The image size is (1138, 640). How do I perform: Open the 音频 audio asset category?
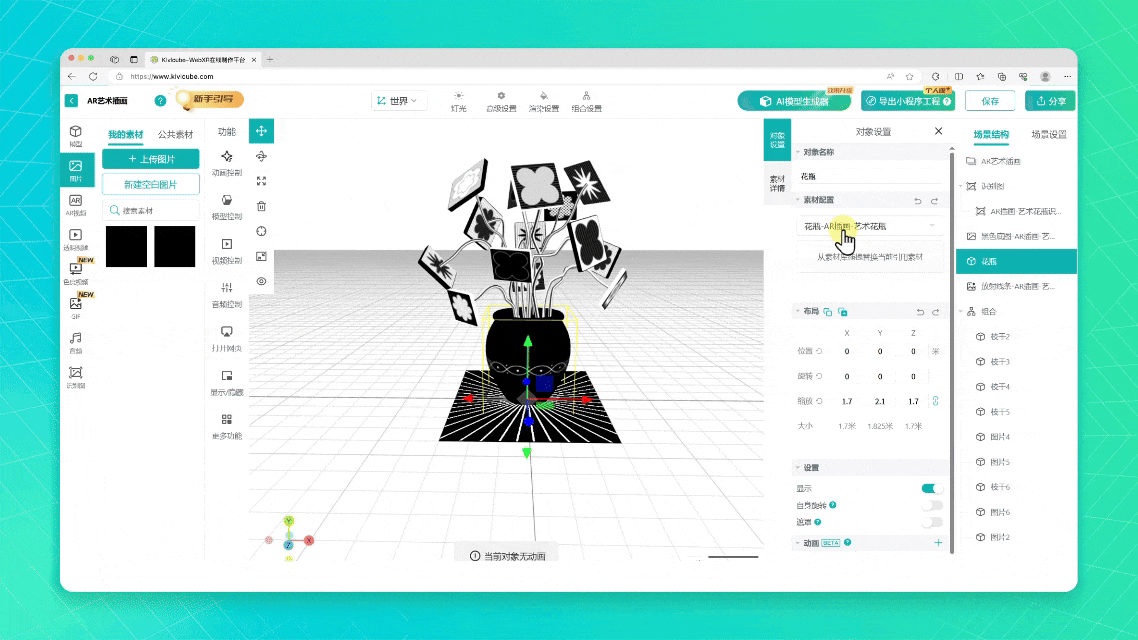point(76,342)
